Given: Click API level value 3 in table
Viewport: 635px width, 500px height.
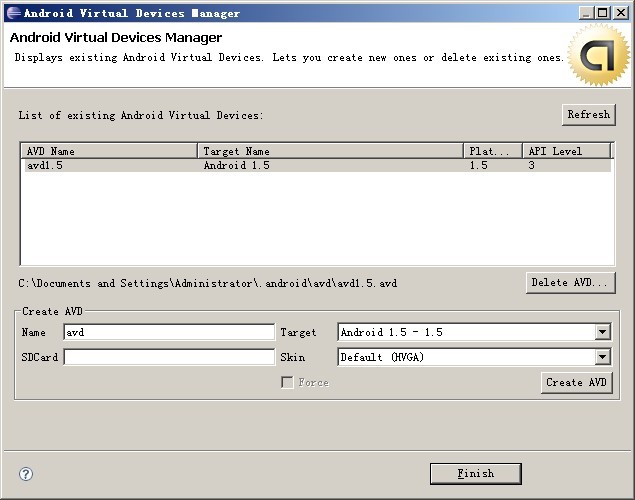Looking at the screenshot, I should pyautogui.click(x=531, y=166).
